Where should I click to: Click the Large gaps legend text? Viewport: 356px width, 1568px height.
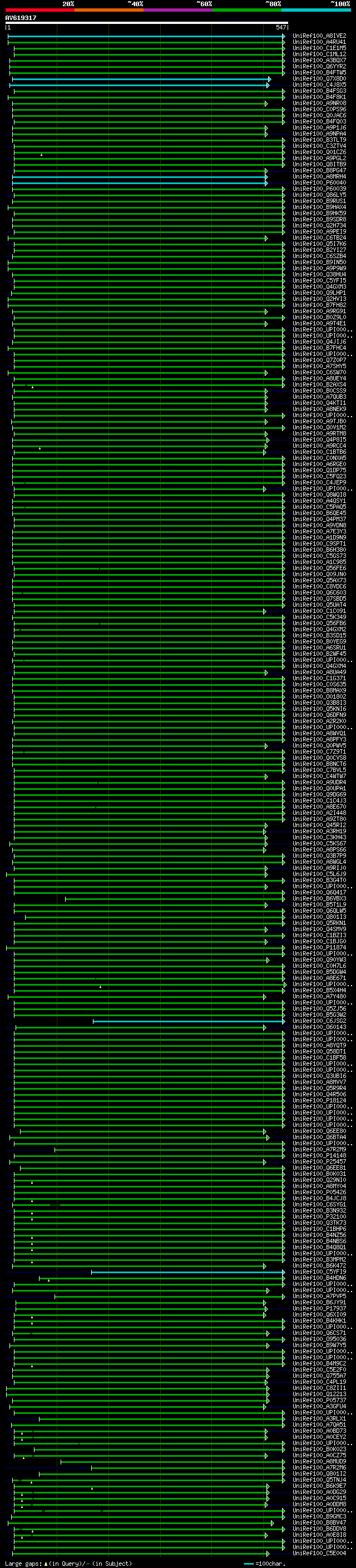[x=68, y=1563]
